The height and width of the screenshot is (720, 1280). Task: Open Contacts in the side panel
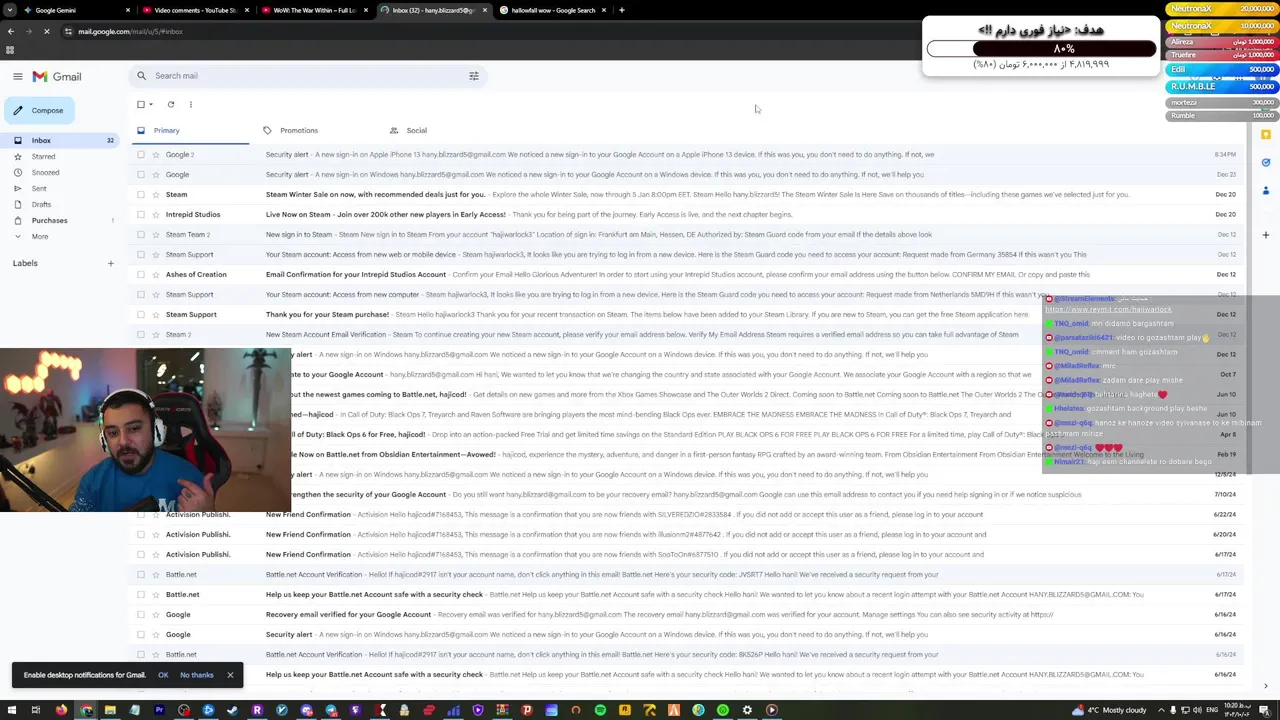[x=1266, y=191]
